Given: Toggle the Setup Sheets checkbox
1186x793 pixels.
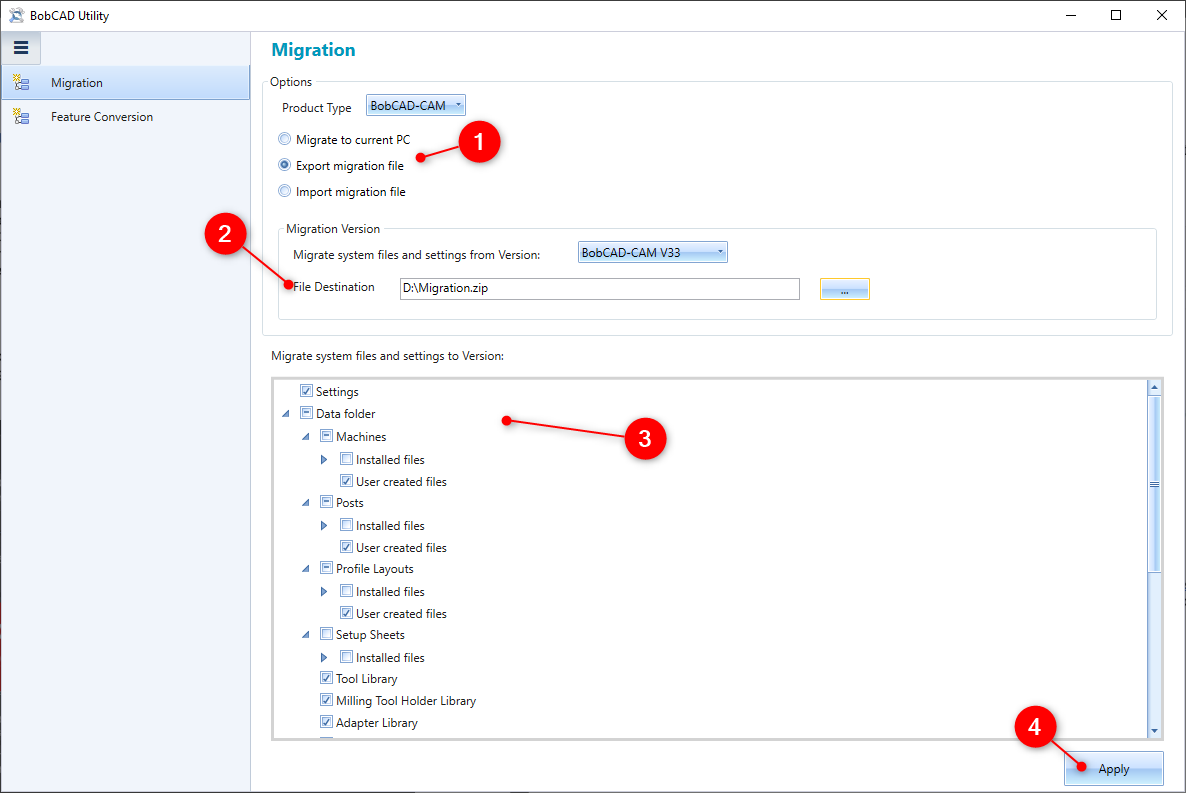Looking at the screenshot, I should coord(327,633).
